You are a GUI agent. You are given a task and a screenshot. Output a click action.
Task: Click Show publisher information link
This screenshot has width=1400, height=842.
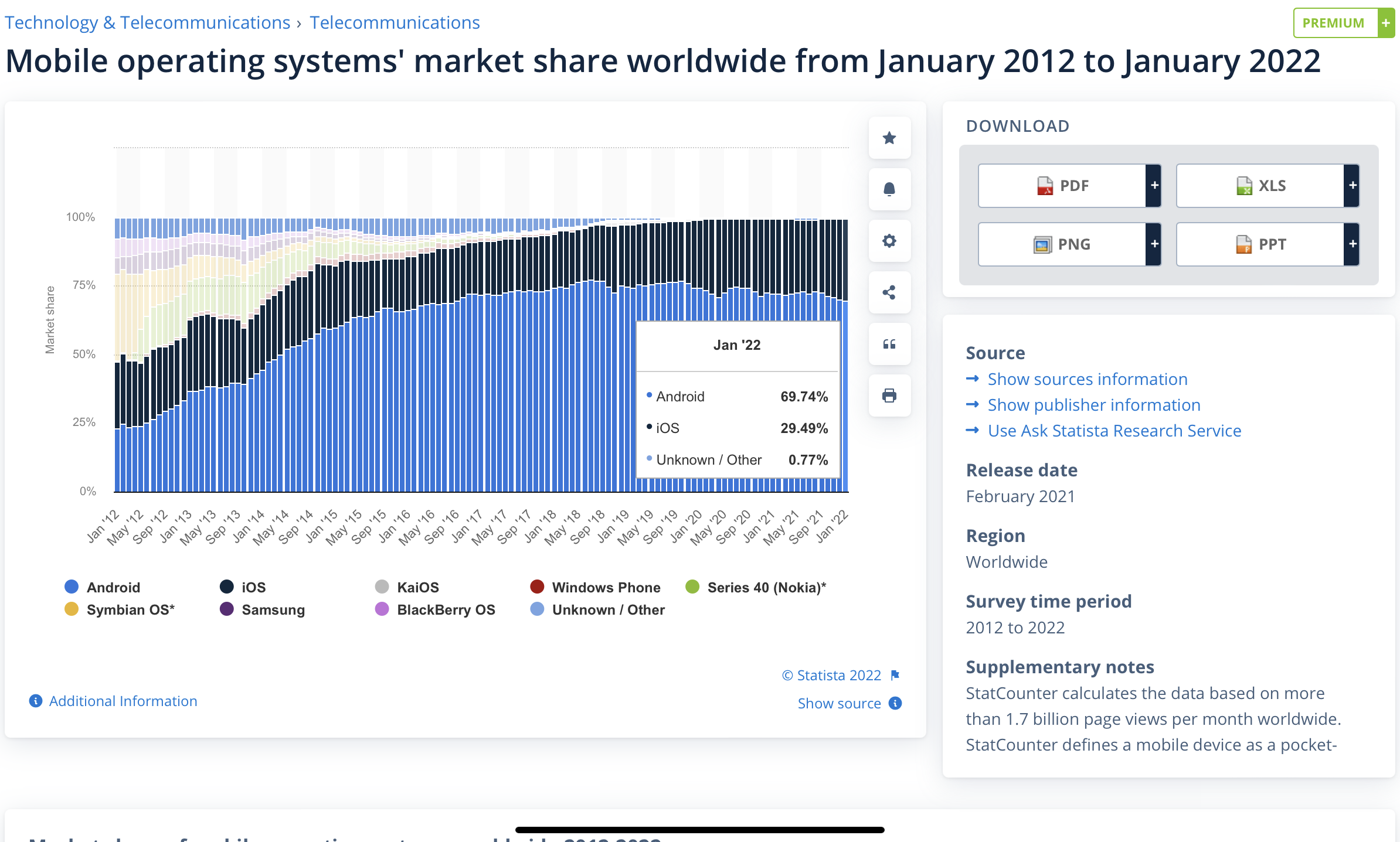click(x=1094, y=405)
